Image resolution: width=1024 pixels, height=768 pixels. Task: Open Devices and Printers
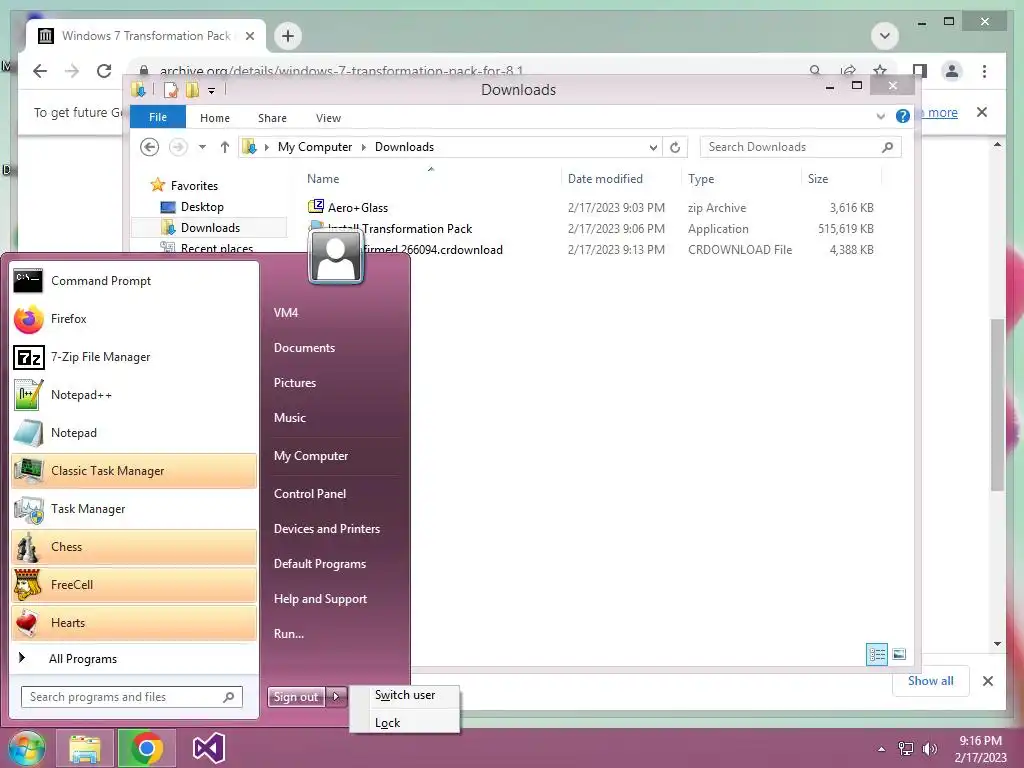point(327,529)
